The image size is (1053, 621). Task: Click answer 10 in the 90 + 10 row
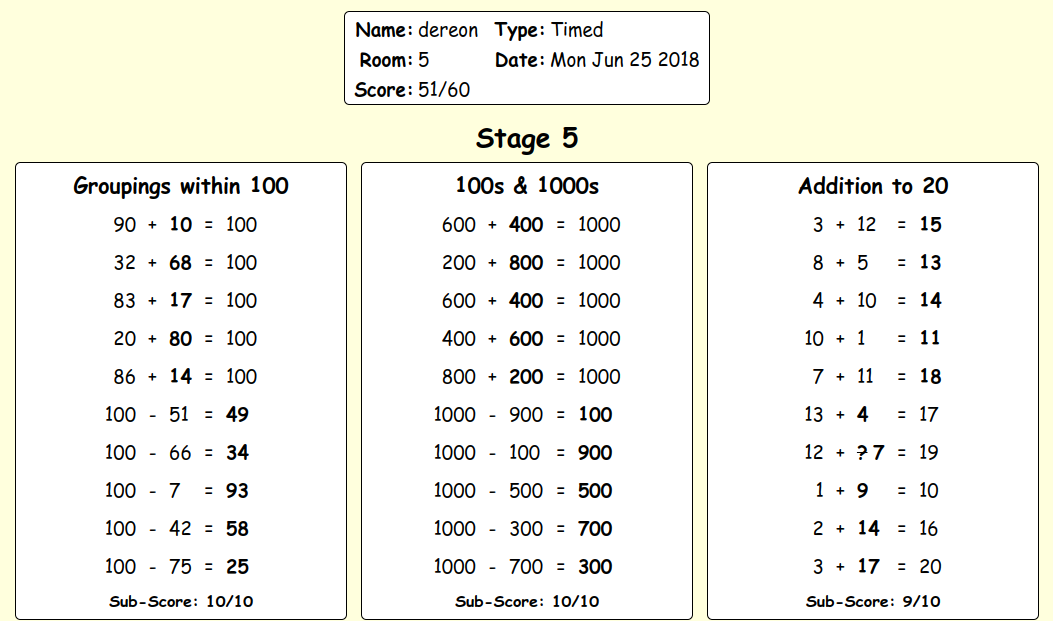point(181,224)
